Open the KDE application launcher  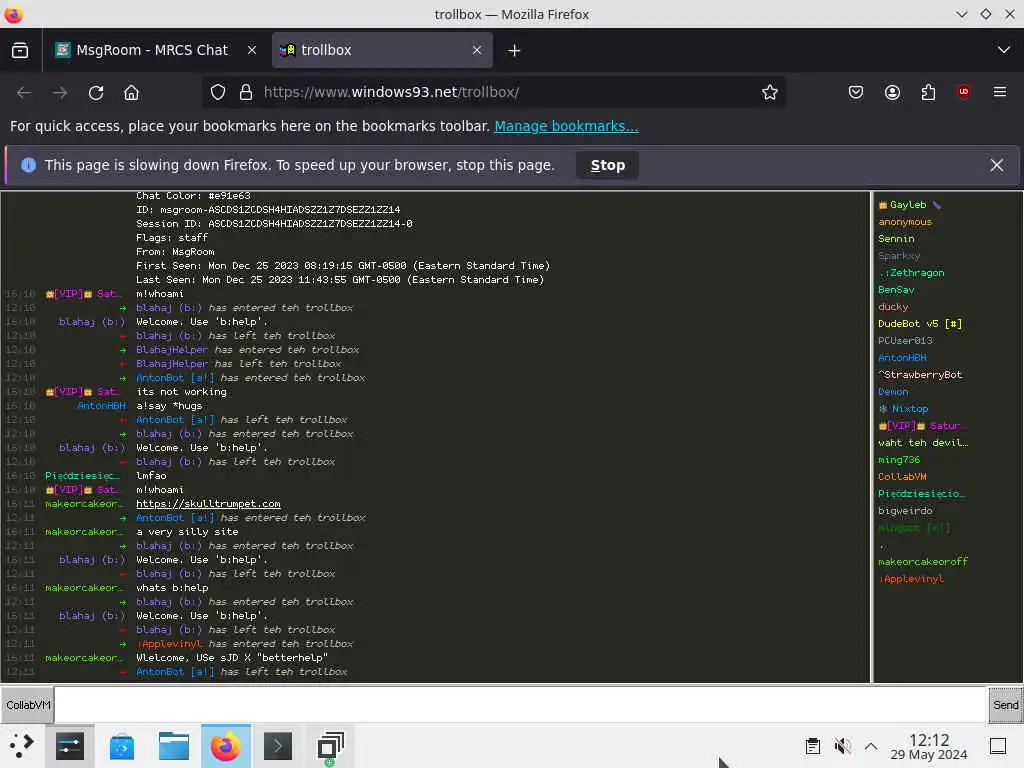click(22, 746)
